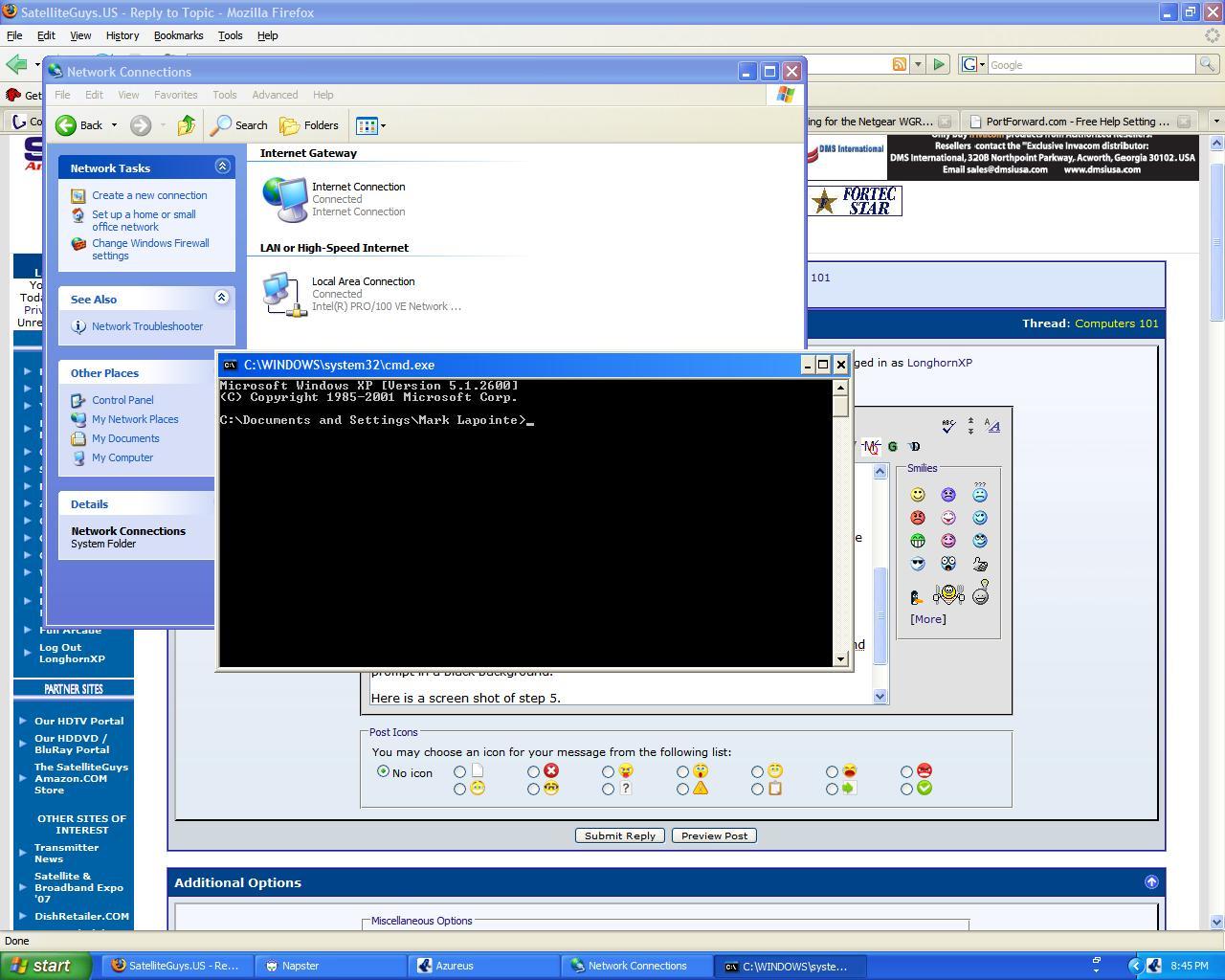This screenshot has width=1225, height=980.
Task: Insert the green big-grin smiley
Action: point(918,541)
